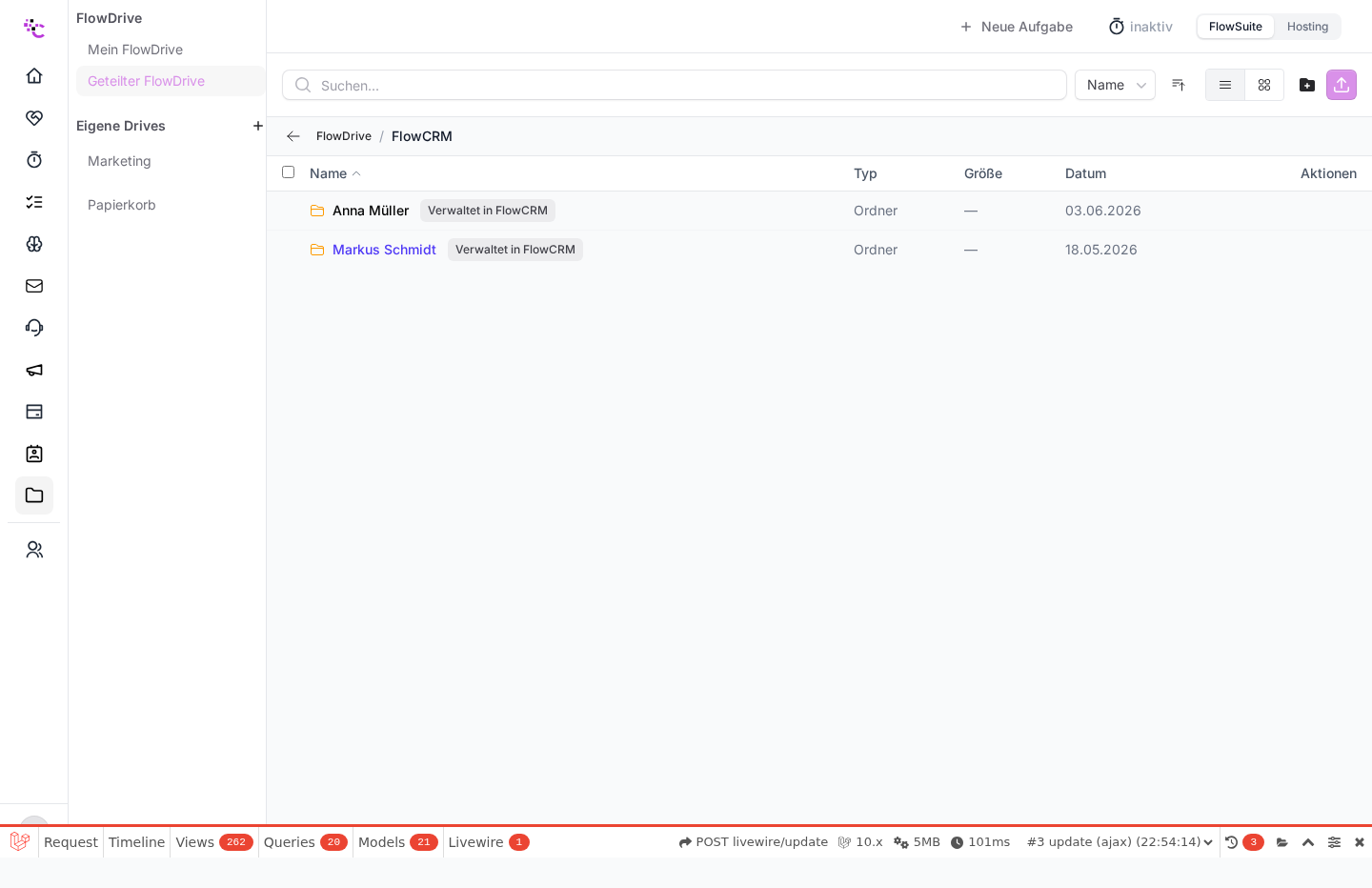Viewport: 1372px width, 888px height.
Task: Open Papierkorb
Action: [x=122, y=205]
